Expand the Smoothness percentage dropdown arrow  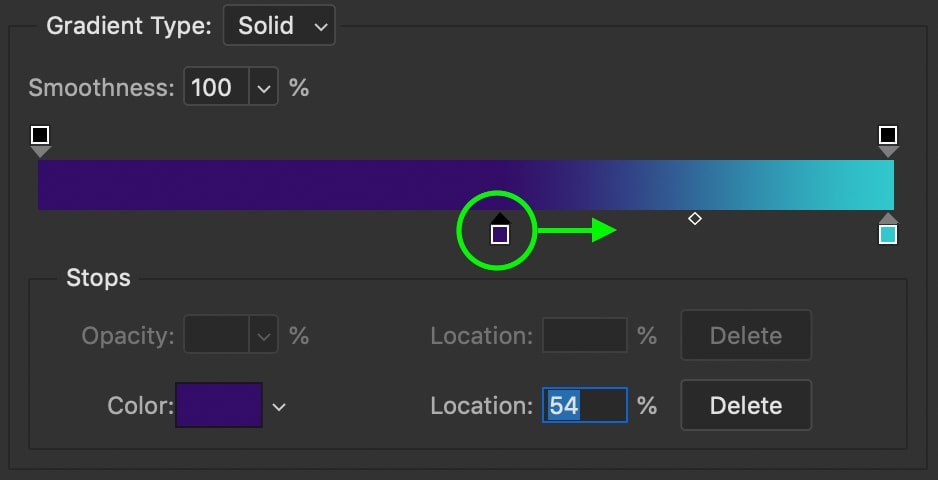[x=264, y=87]
